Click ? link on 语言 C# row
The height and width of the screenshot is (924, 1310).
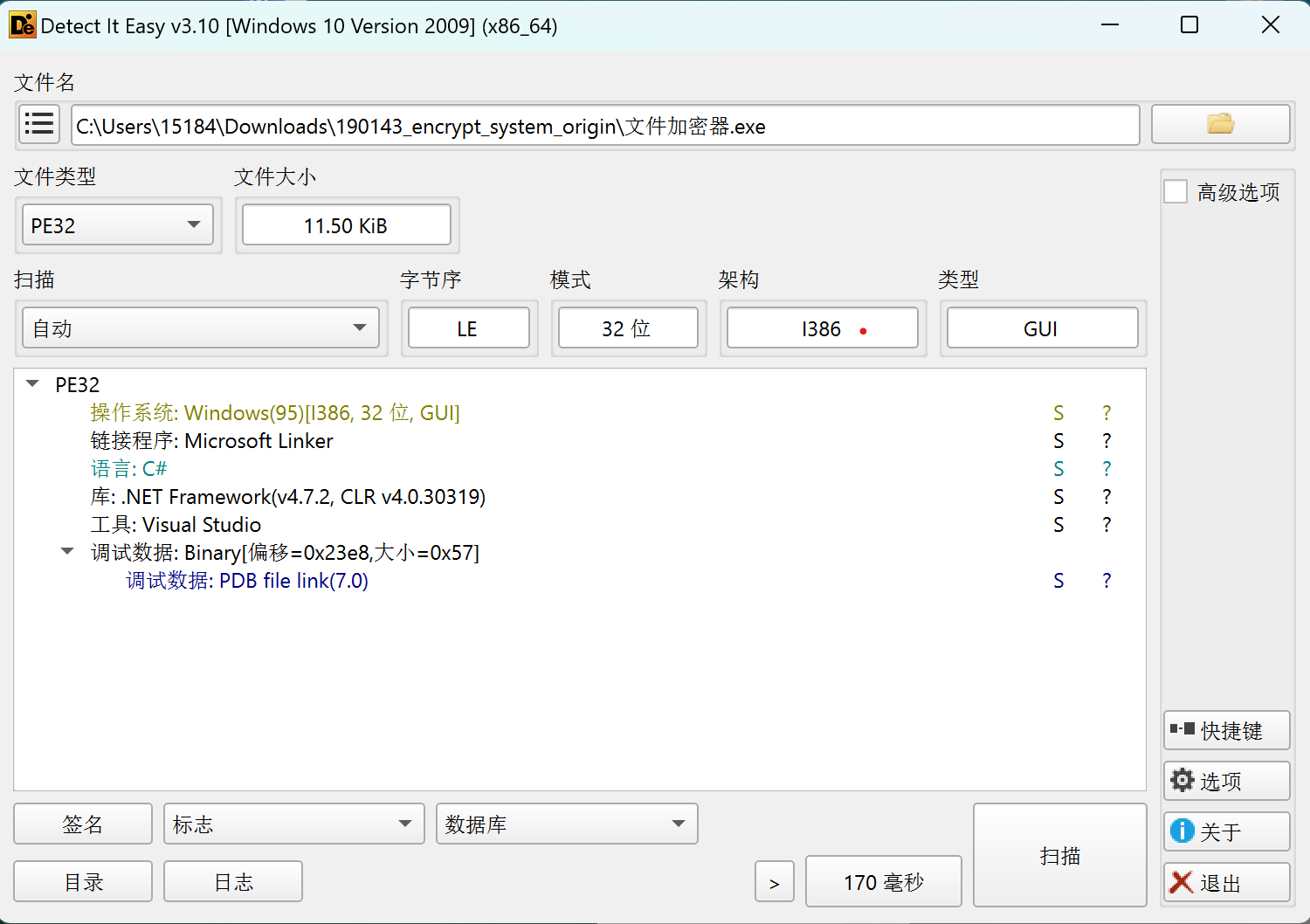(1107, 469)
